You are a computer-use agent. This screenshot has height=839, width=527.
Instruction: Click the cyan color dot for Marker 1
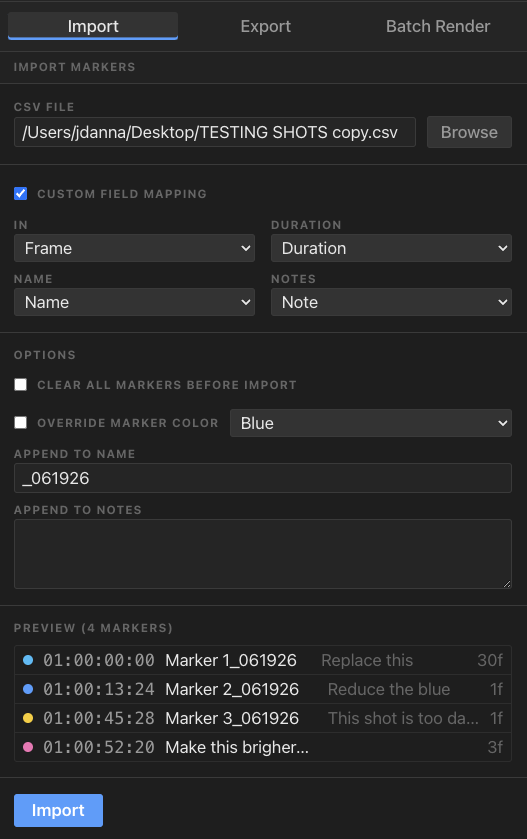[x=28, y=660]
